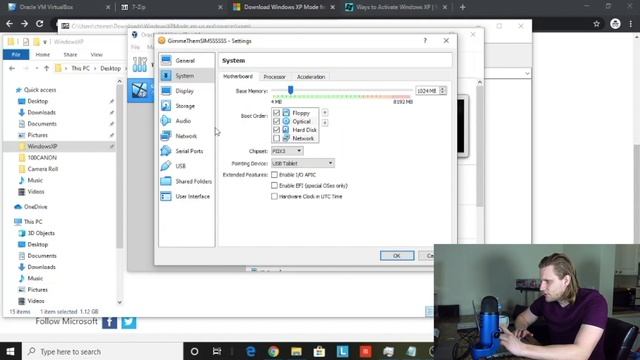Click This PC in the breadcrumb path
This screenshot has height=360, width=640.
point(80,68)
